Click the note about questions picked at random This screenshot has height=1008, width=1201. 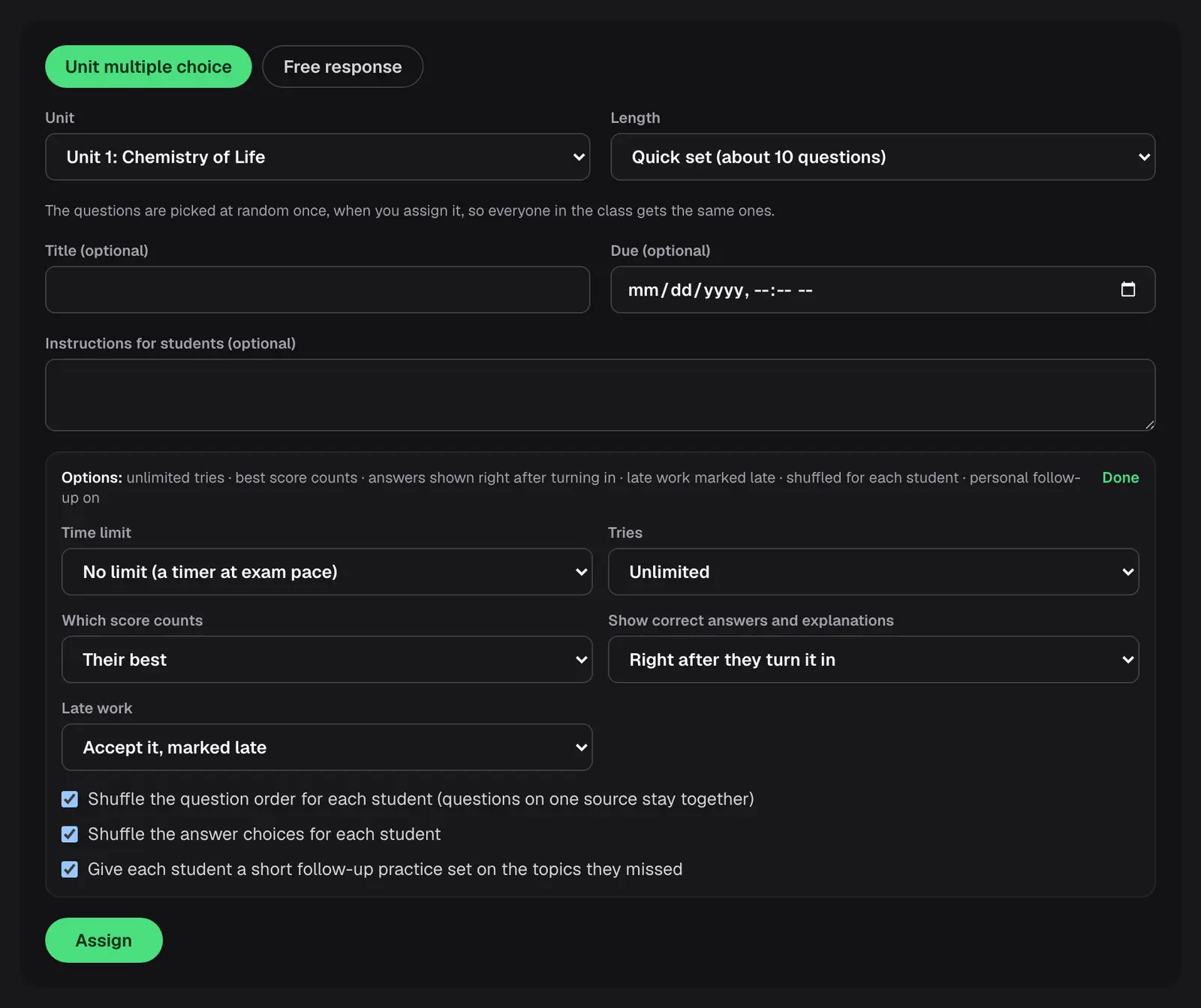tap(410, 211)
